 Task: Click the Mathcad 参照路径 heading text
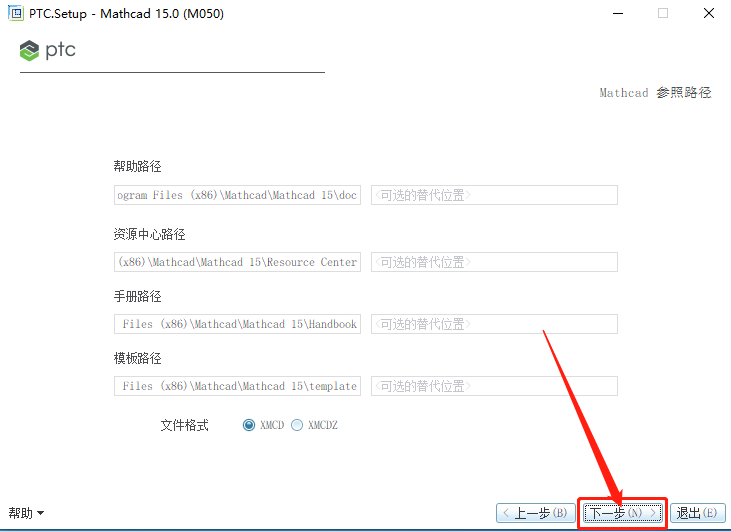[655, 93]
